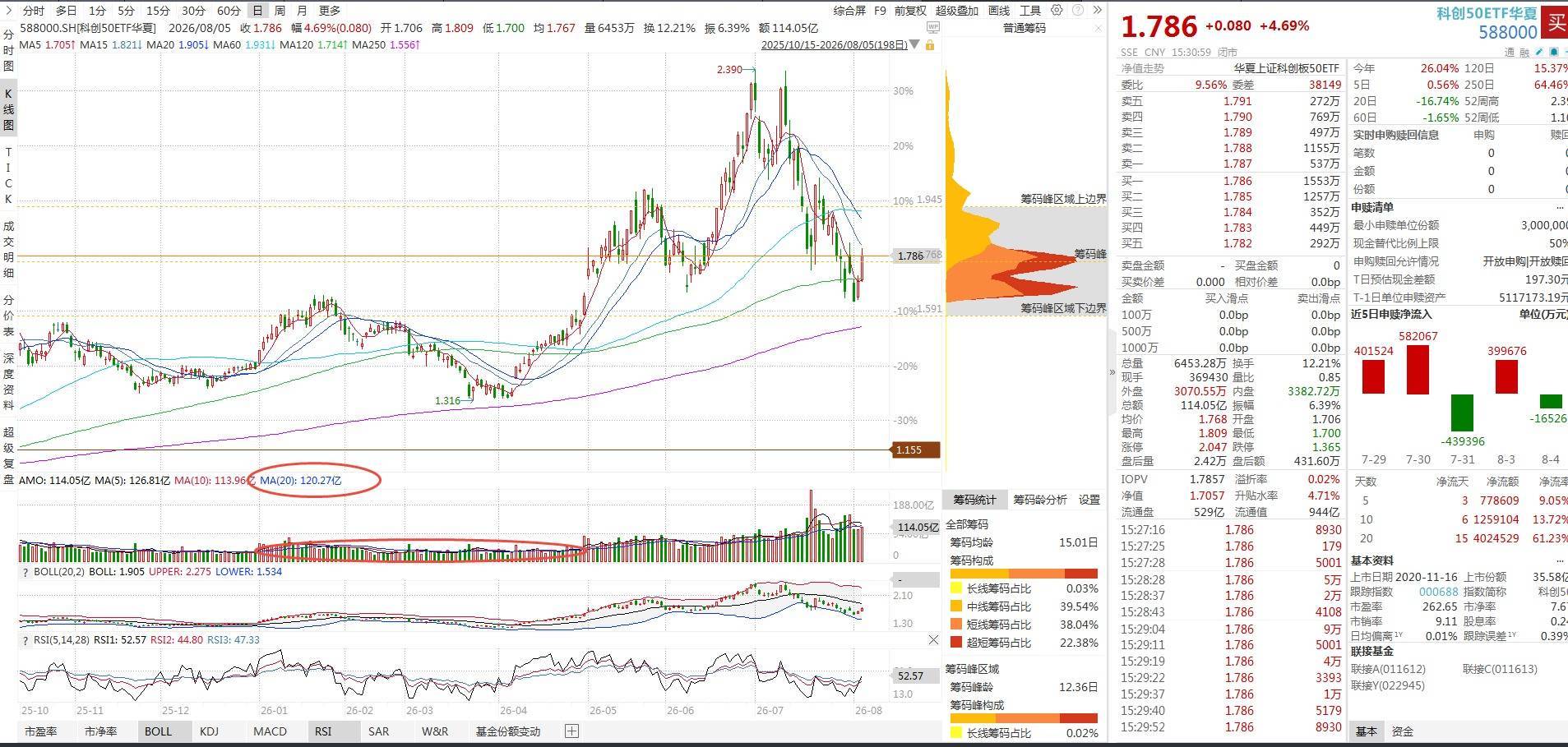This screenshot has width=1568, height=747.
Task: Open the 更多 periods dropdown
Action: click(330, 11)
